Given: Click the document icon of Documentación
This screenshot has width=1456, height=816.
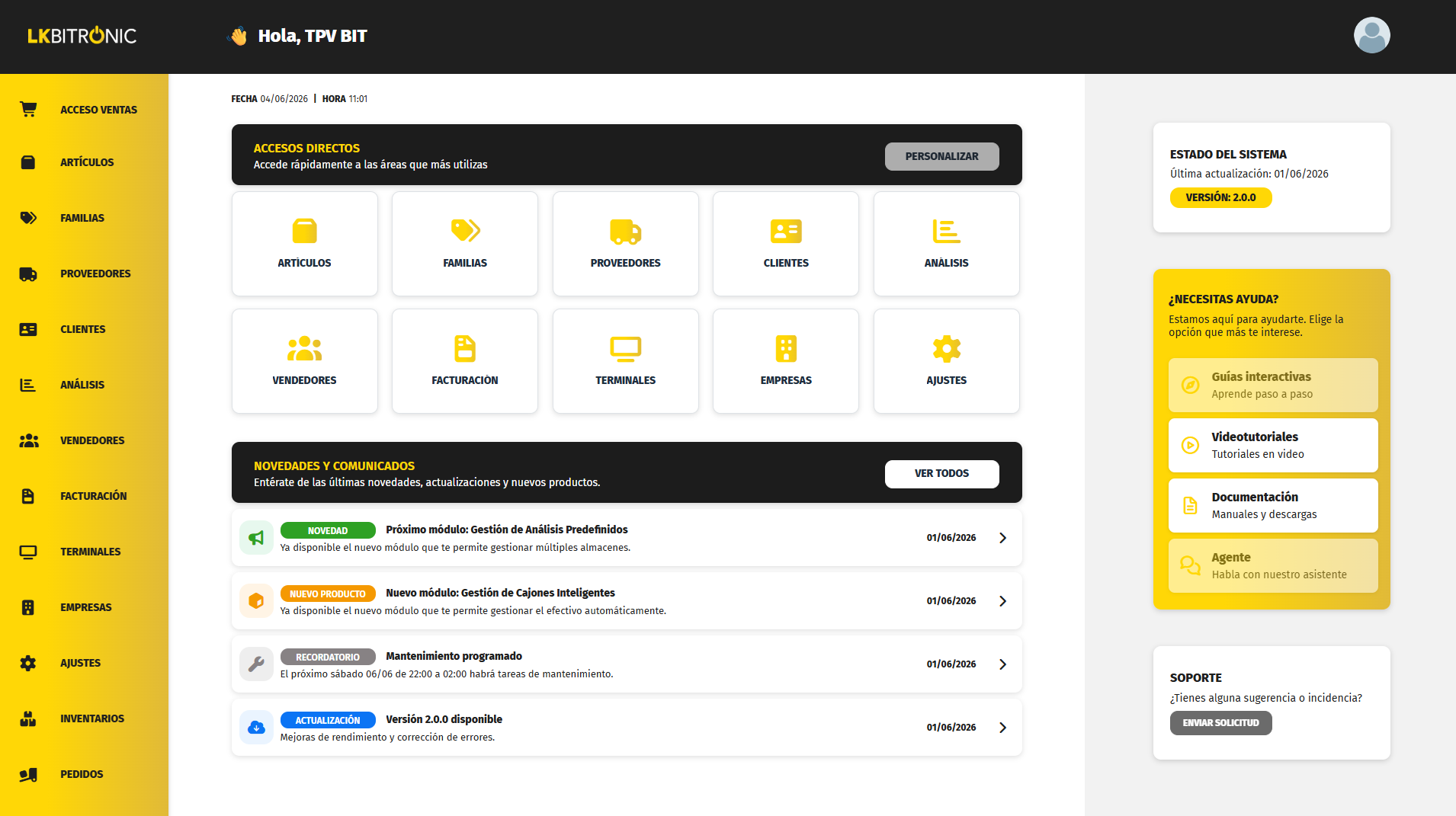Looking at the screenshot, I should (1190, 505).
